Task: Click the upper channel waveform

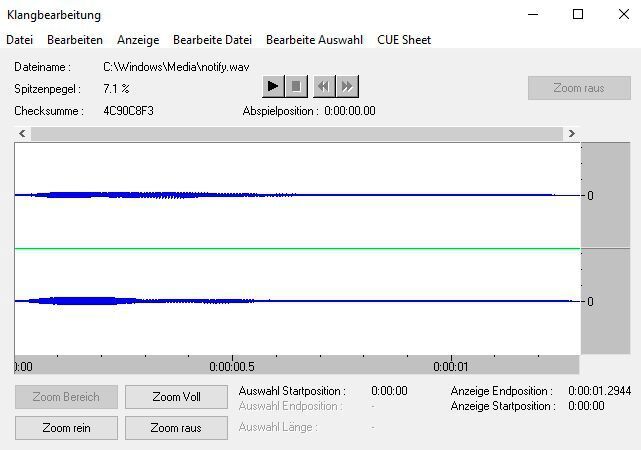Action: (298, 195)
